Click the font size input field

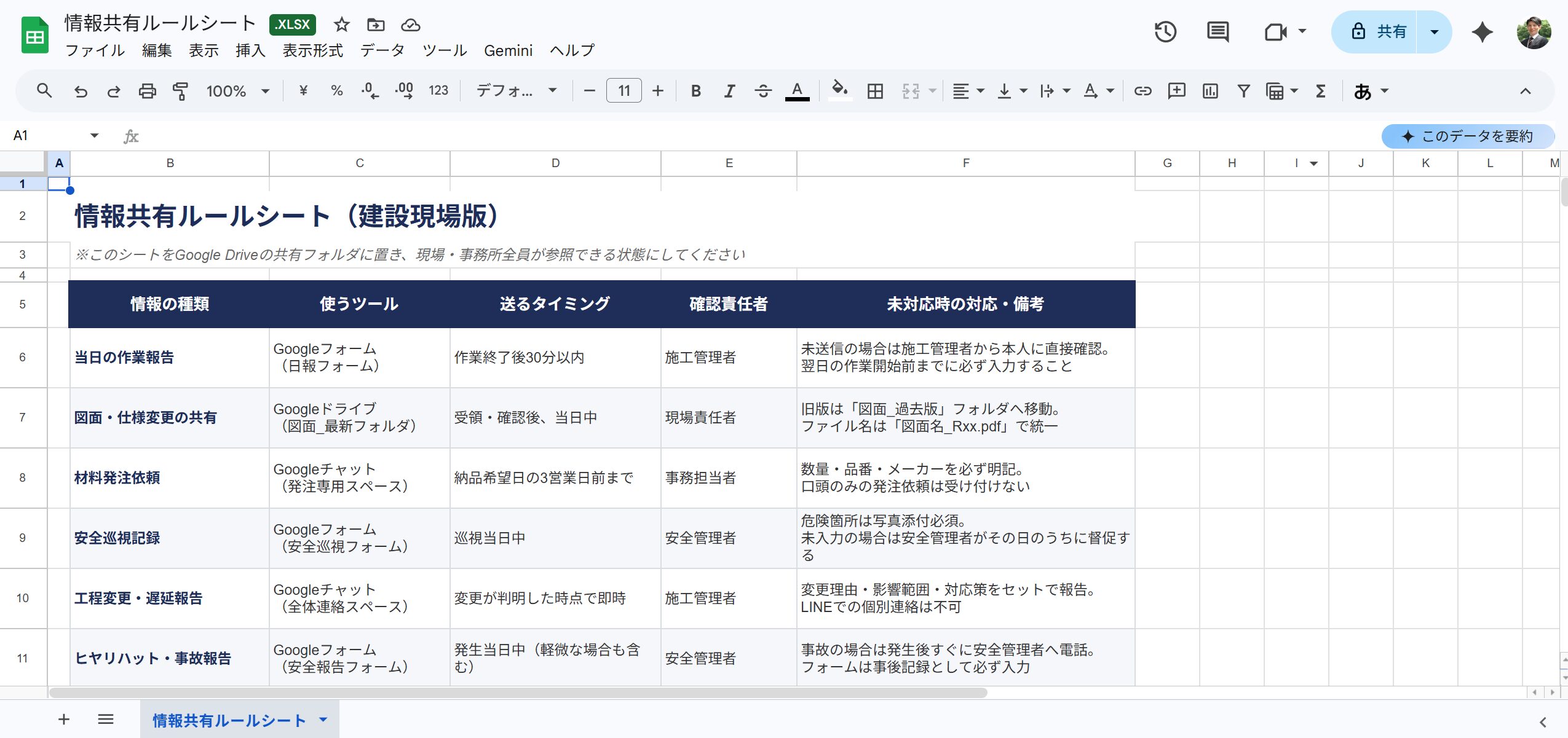624,91
